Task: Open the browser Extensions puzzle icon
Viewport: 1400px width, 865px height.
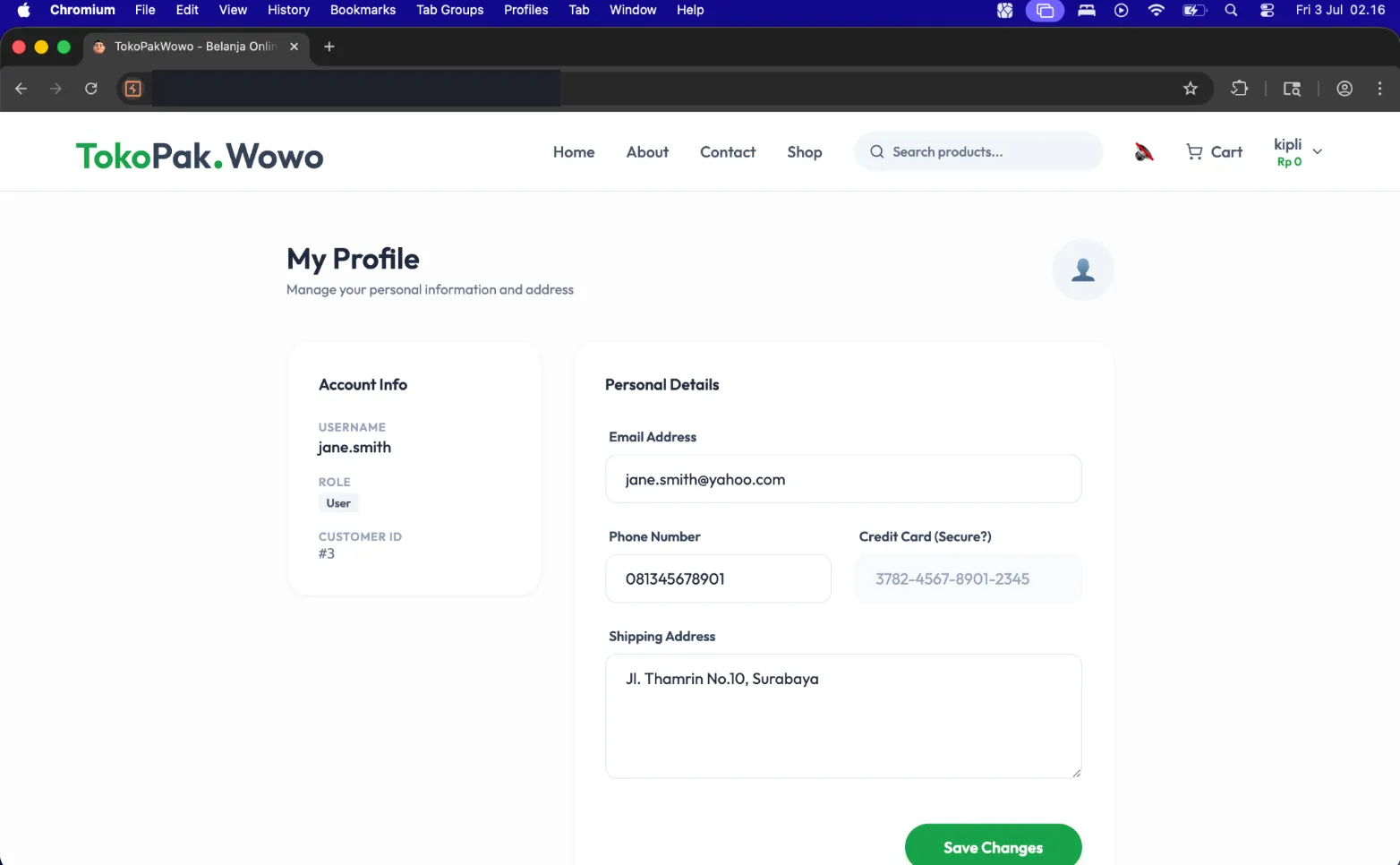Action: pyautogui.click(x=1240, y=89)
